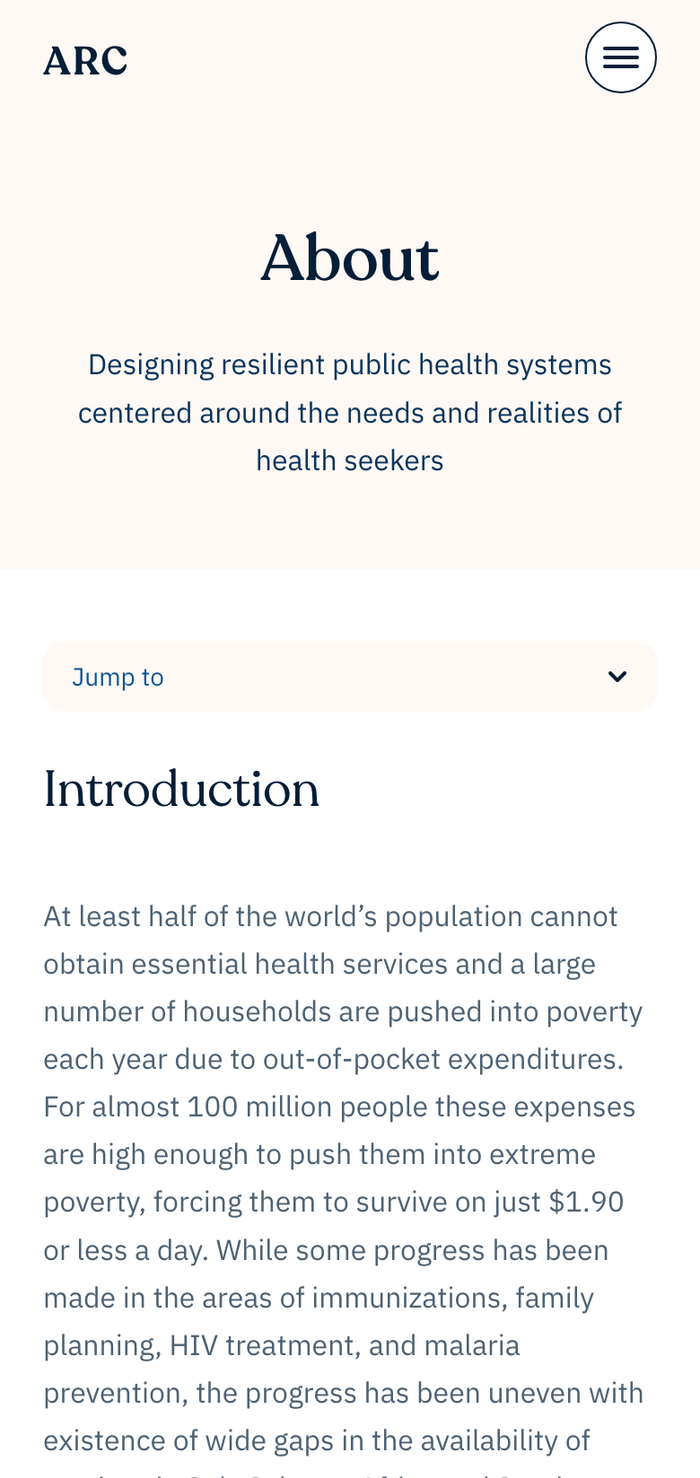
Task: Click the ARC logo
Action: click(85, 61)
